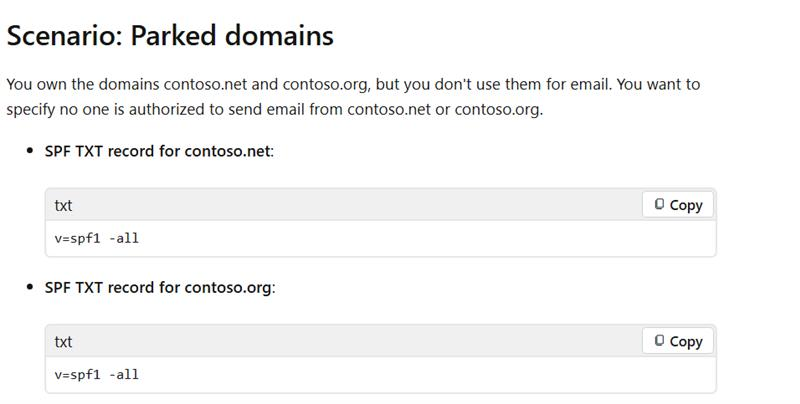Click the 'SPF TXT record for' text in contoso.org bullet
This screenshot has width=800, height=404.
click(x=113, y=287)
